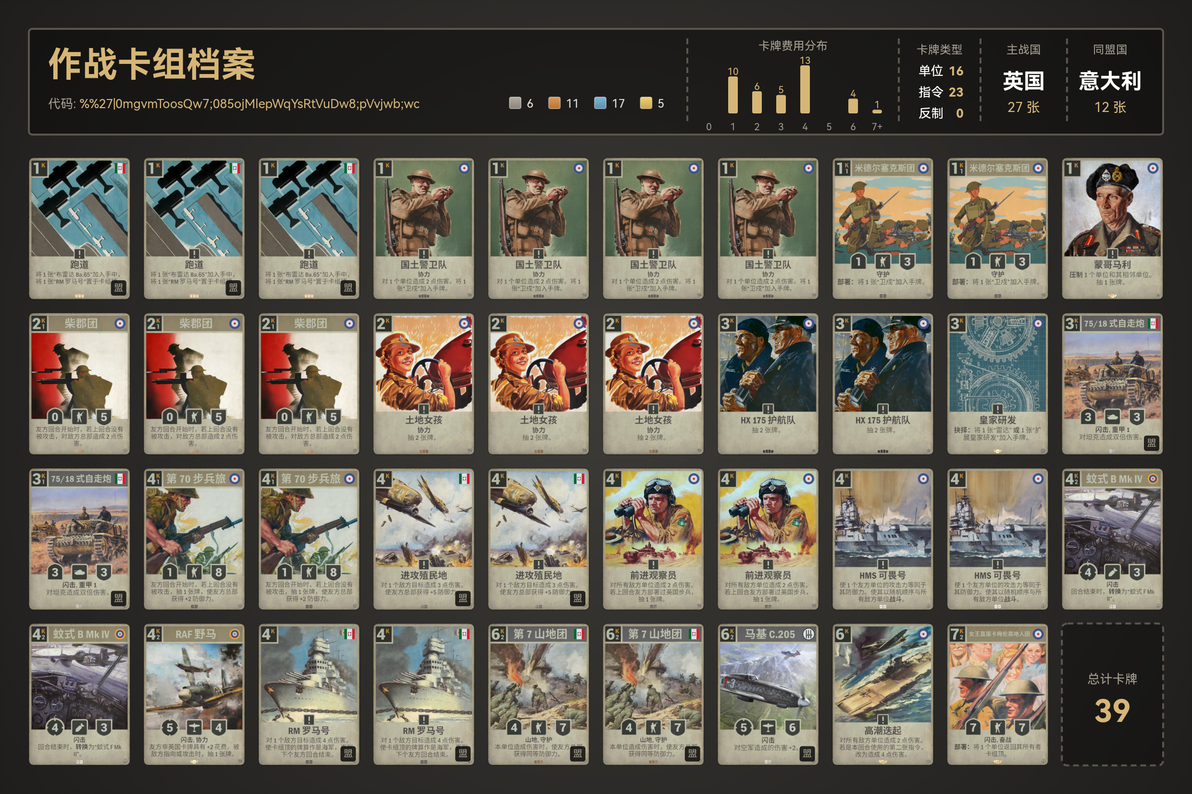Viewport: 1192px width, 794px height.
Task: Click the nation emblem on 马基 C.205
Action: tap(808, 634)
